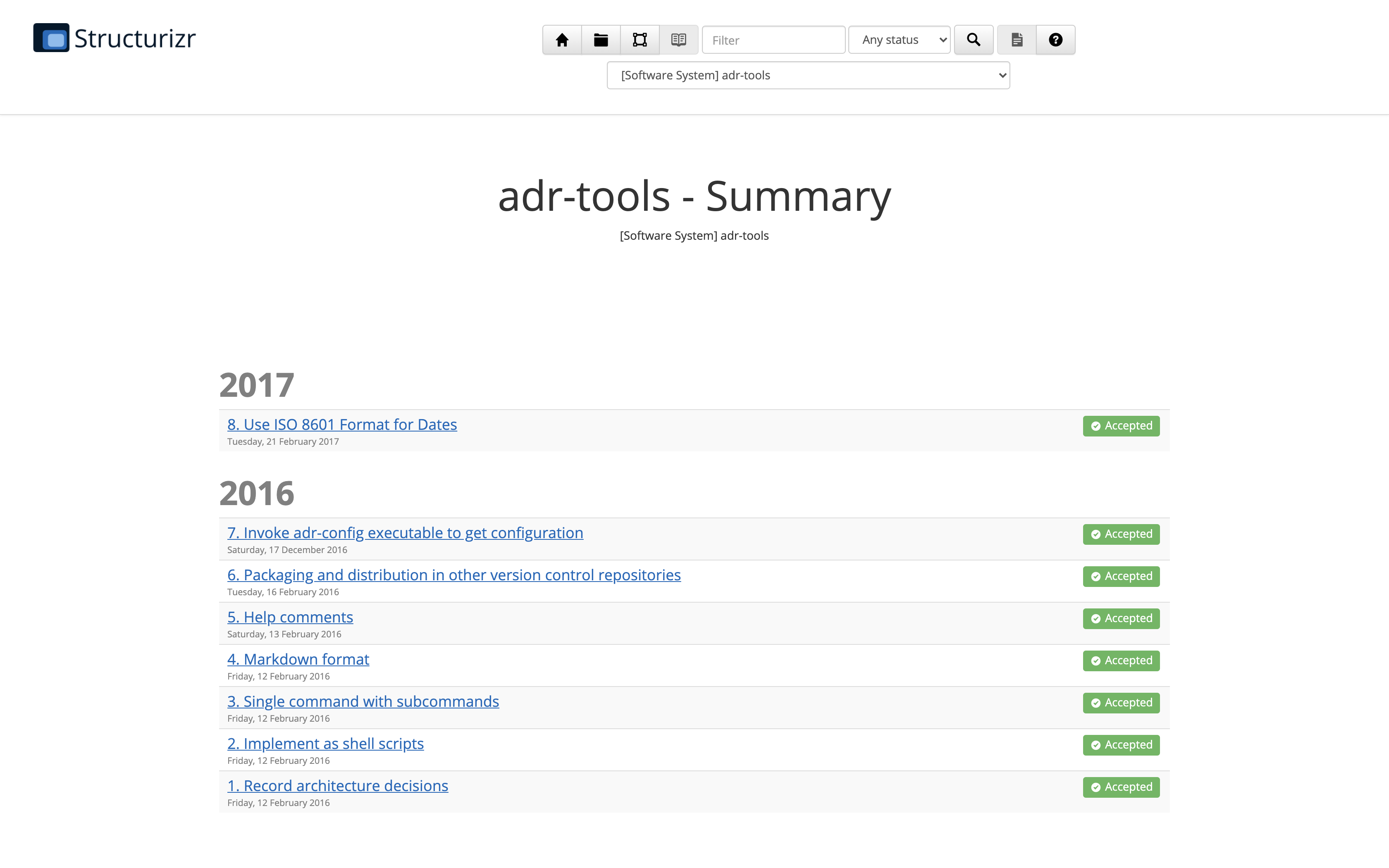Click the Home icon in the toolbar
The width and height of the screenshot is (1389, 868).
click(561, 40)
